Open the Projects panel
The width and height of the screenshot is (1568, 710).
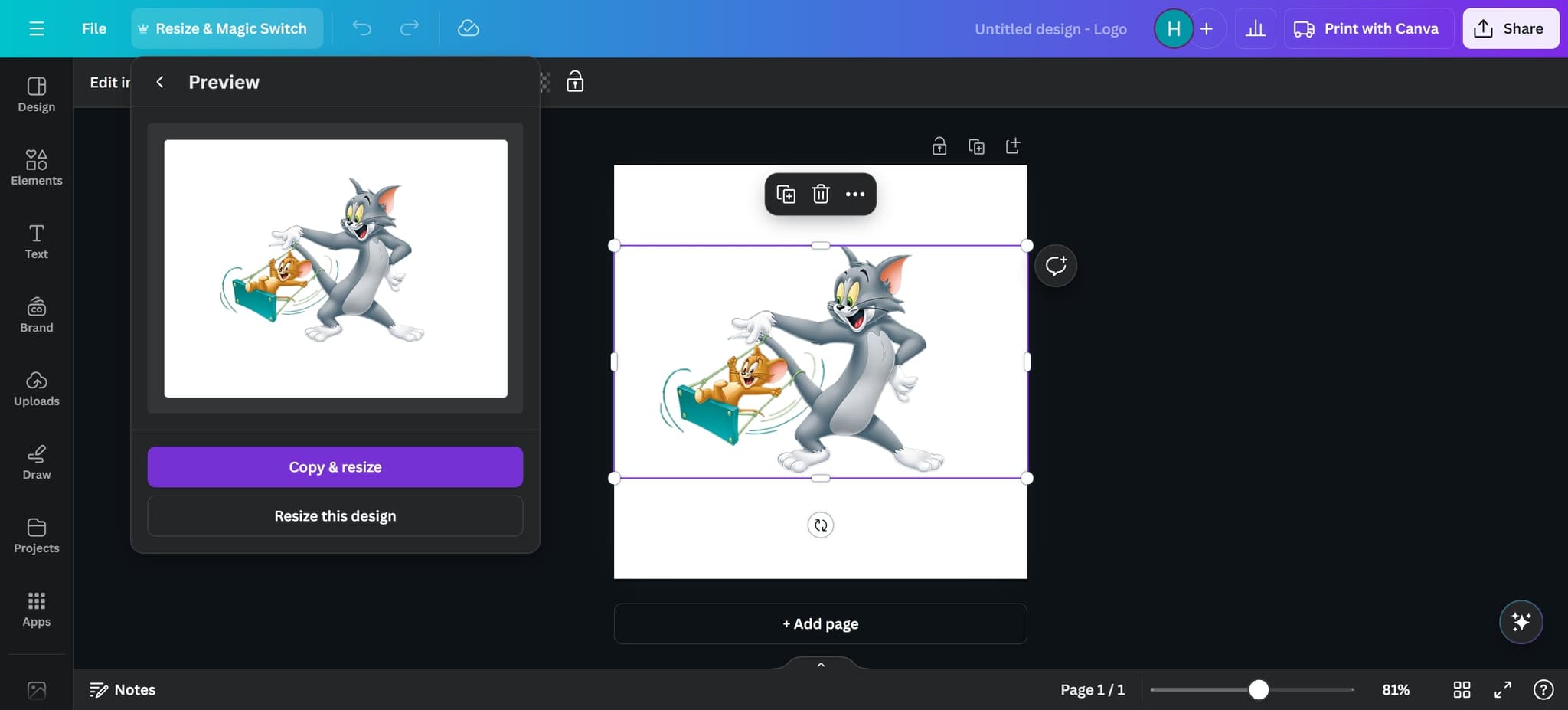coord(36,535)
